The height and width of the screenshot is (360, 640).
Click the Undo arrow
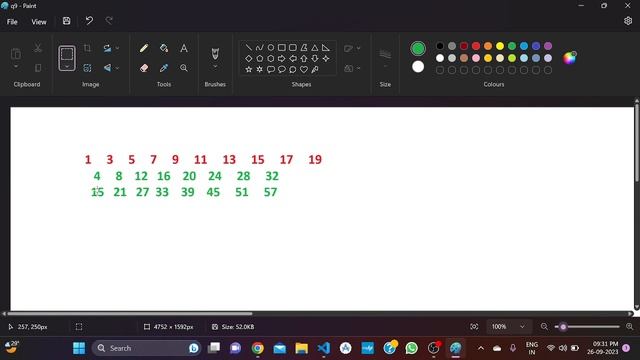point(89,21)
